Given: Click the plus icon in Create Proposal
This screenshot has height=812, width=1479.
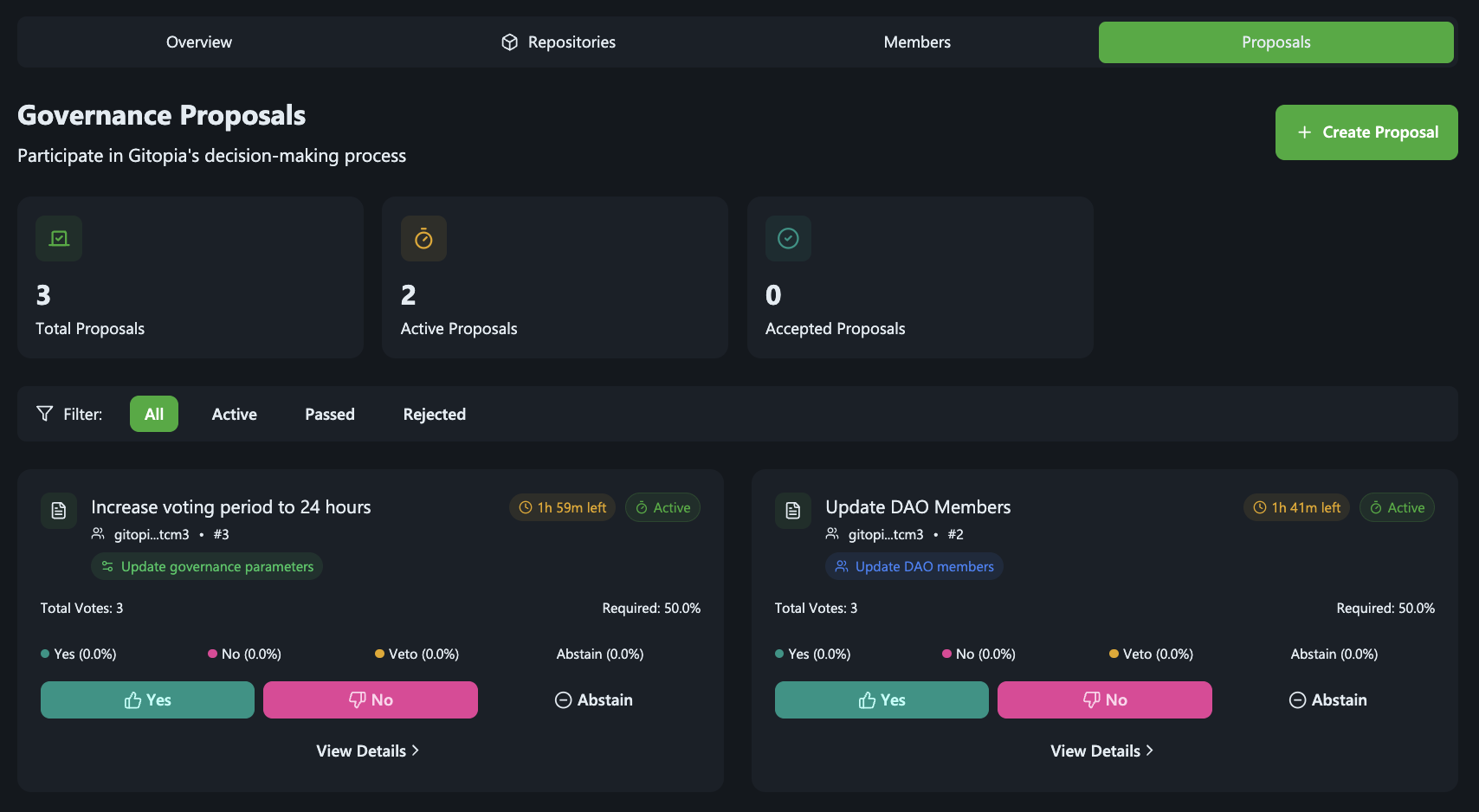Looking at the screenshot, I should pyautogui.click(x=1304, y=132).
